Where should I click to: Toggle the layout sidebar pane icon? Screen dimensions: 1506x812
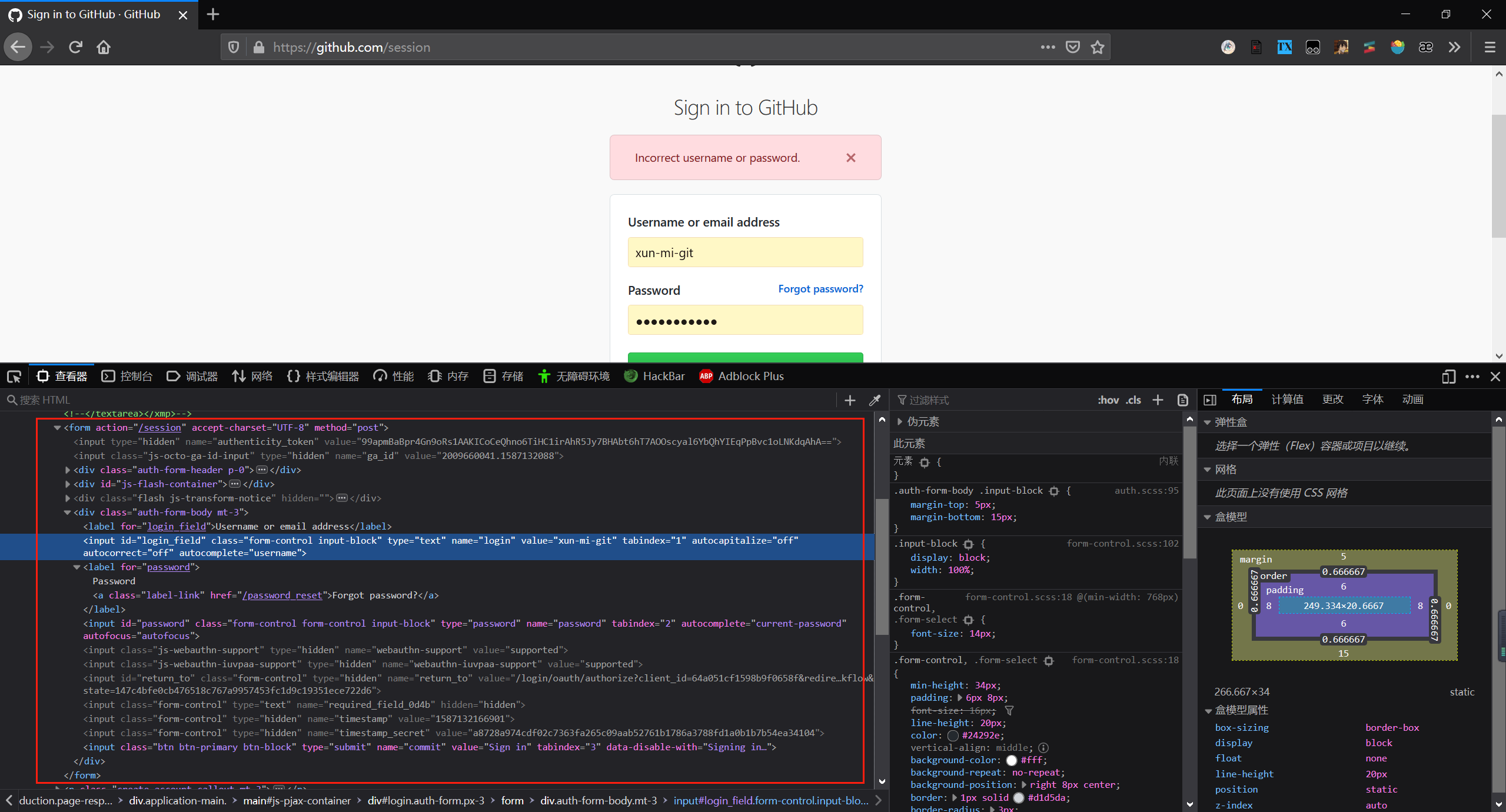tap(1210, 400)
